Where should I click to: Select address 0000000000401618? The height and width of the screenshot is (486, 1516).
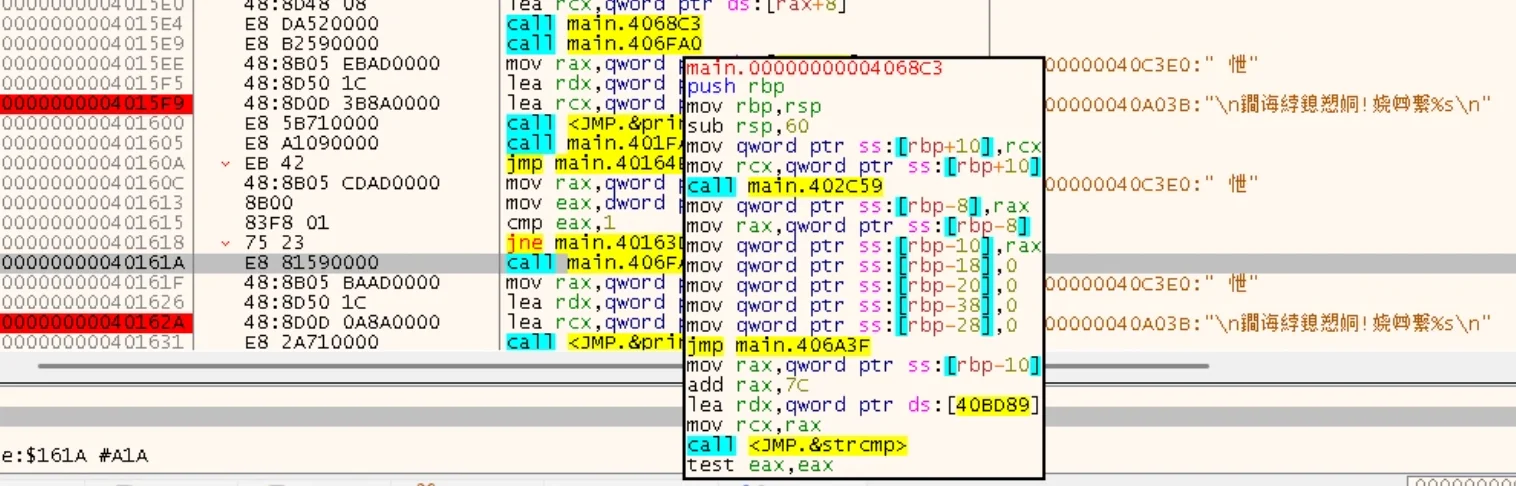[x=92, y=243]
